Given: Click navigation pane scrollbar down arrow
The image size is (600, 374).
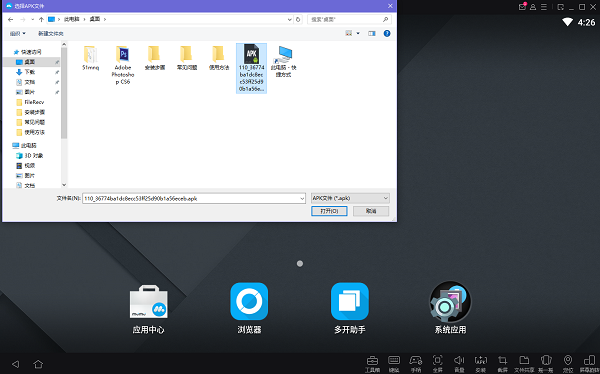Looking at the screenshot, I should [x=64, y=185].
